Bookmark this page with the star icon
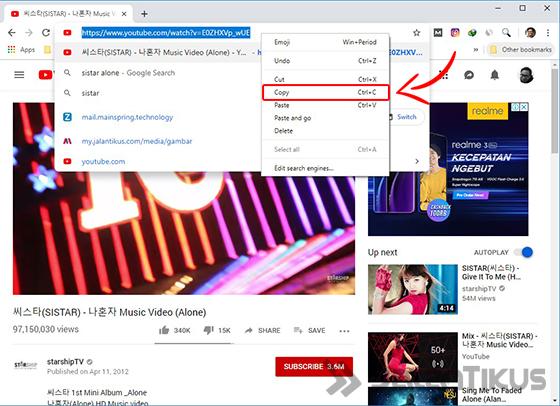This screenshot has height=406, width=560. point(416,33)
